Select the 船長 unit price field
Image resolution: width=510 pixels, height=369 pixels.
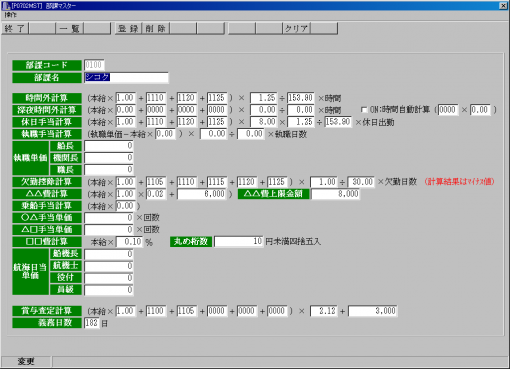[109, 146]
